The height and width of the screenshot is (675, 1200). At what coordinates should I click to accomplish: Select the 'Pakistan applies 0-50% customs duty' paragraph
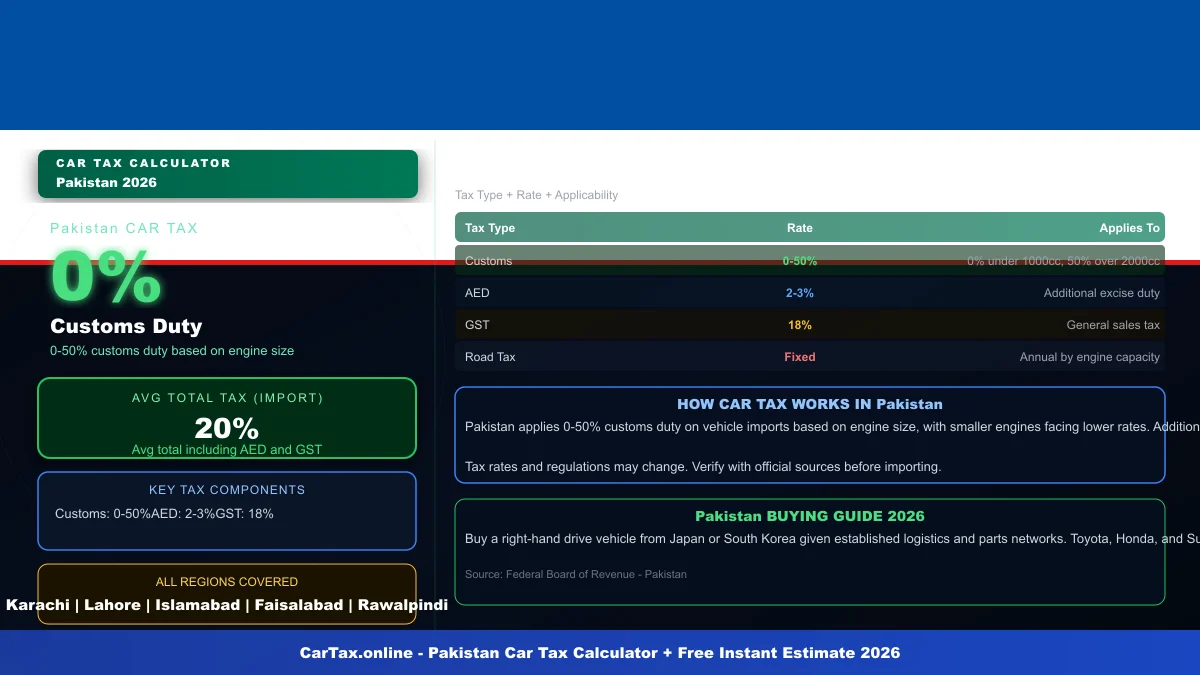(x=832, y=427)
